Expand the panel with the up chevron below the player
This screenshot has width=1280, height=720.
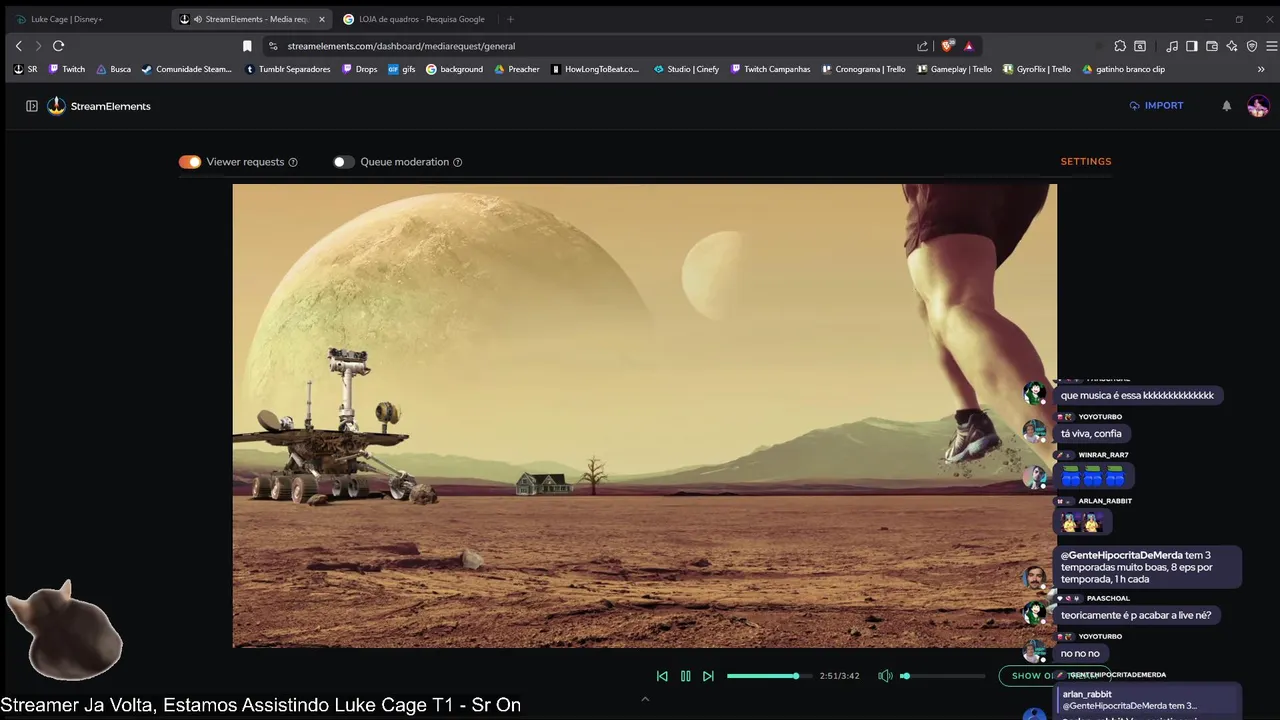(x=645, y=699)
